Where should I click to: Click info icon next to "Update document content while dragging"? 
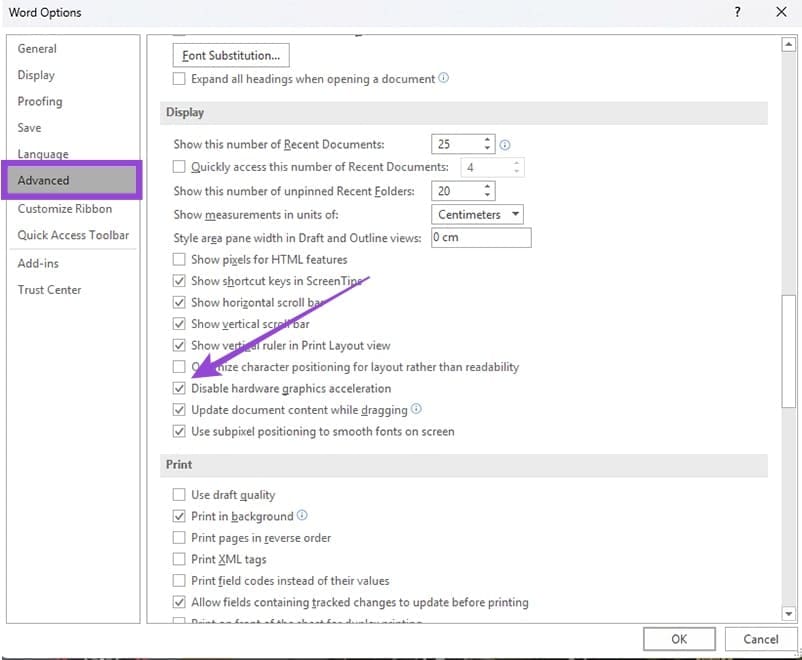click(x=417, y=409)
